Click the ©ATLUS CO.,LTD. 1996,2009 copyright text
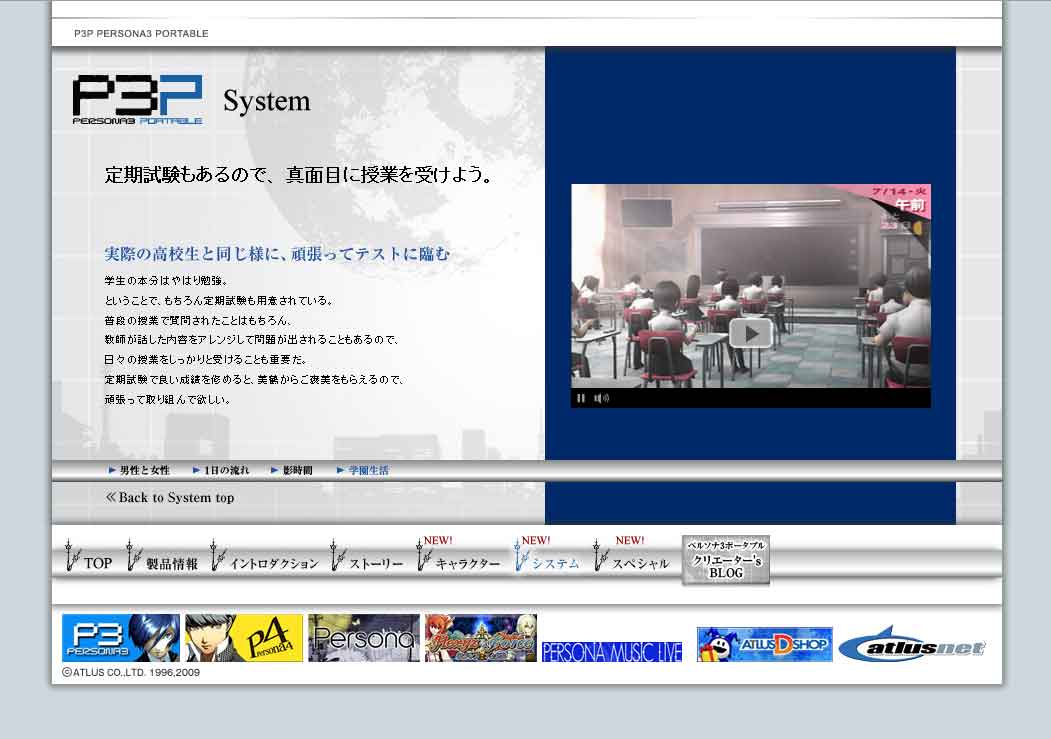The width and height of the screenshot is (1051, 739). click(x=131, y=672)
